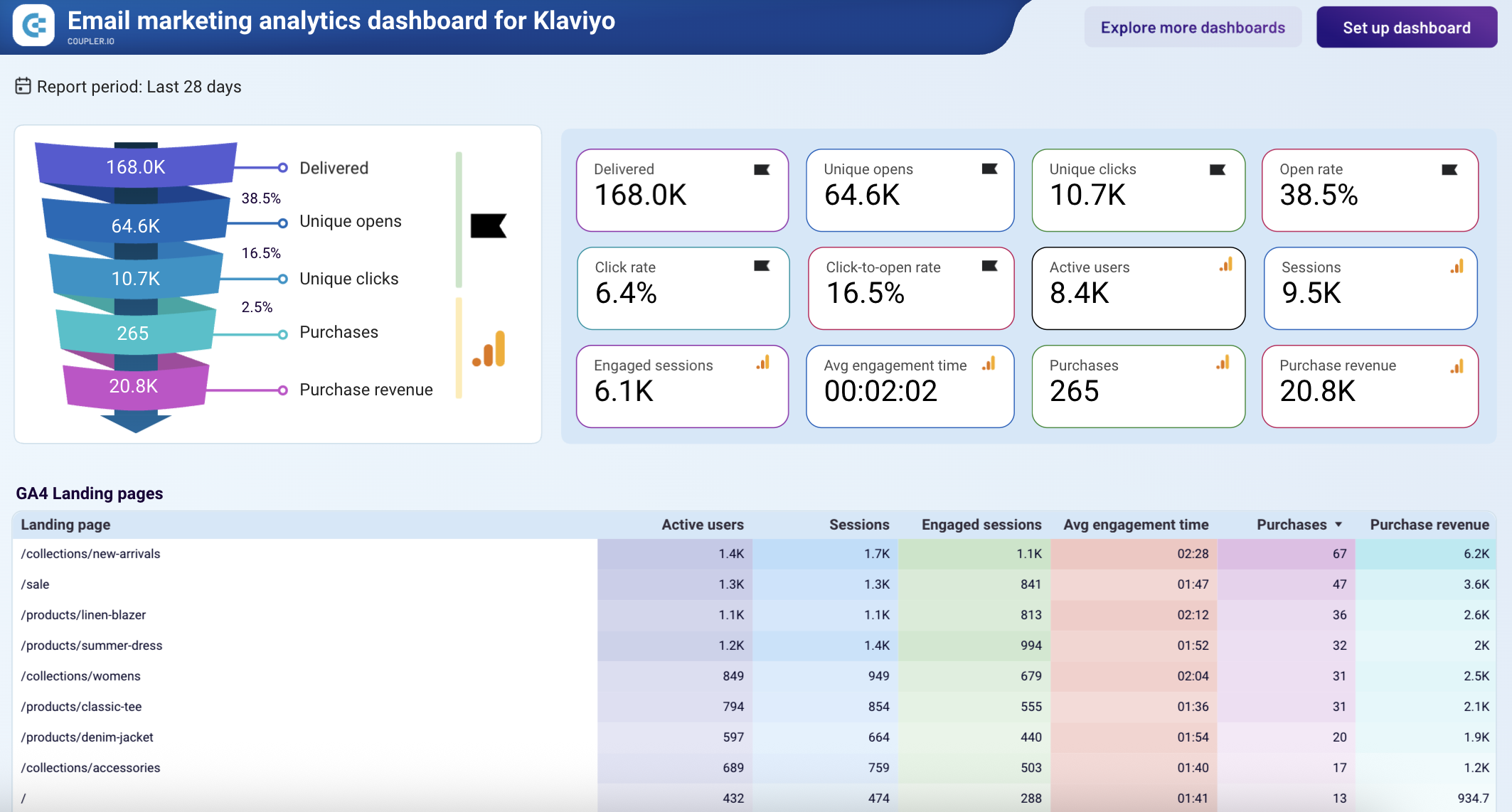The height and width of the screenshot is (812, 1512).
Task: Sort table by Purchase revenue header
Action: [x=1430, y=525]
